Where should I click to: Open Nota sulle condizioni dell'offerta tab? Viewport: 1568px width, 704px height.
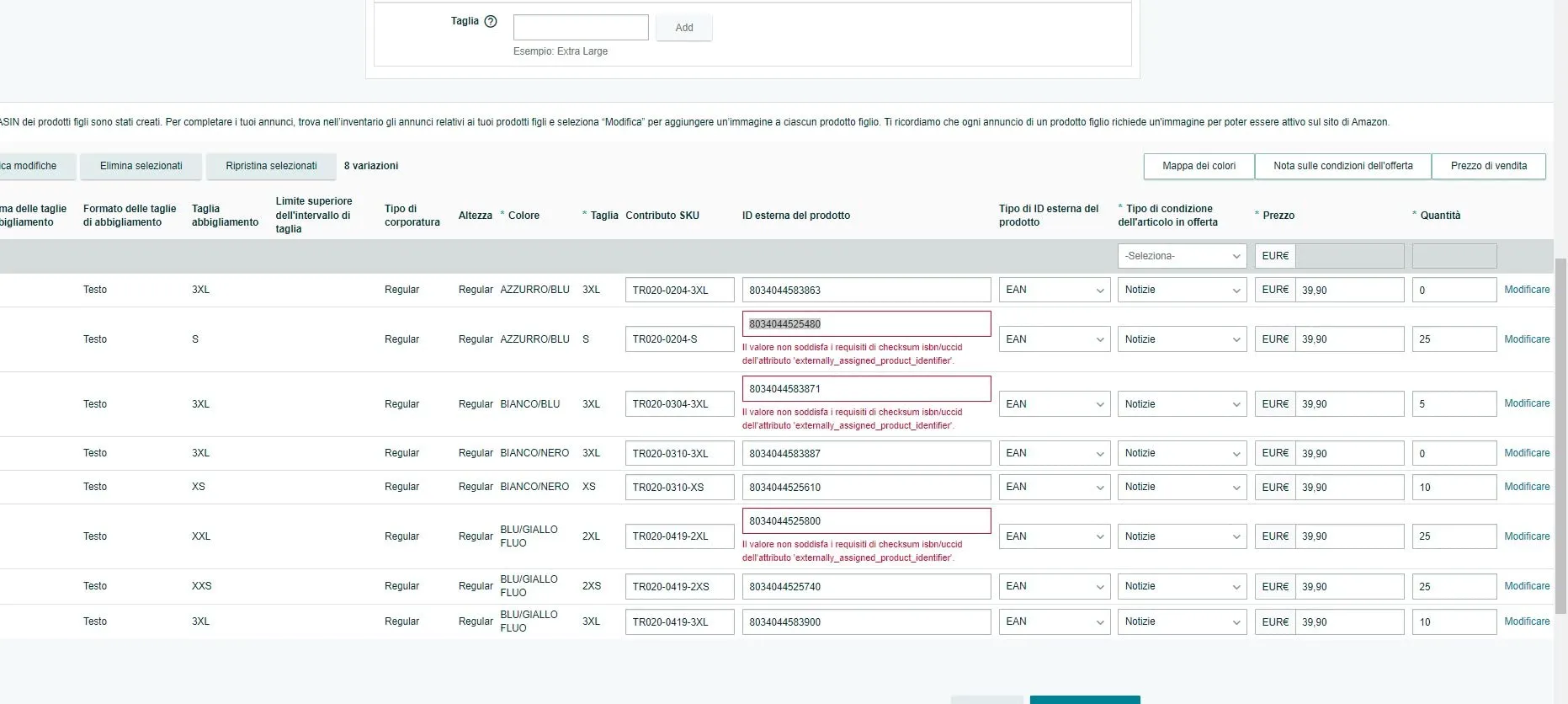click(x=1343, y=166)
